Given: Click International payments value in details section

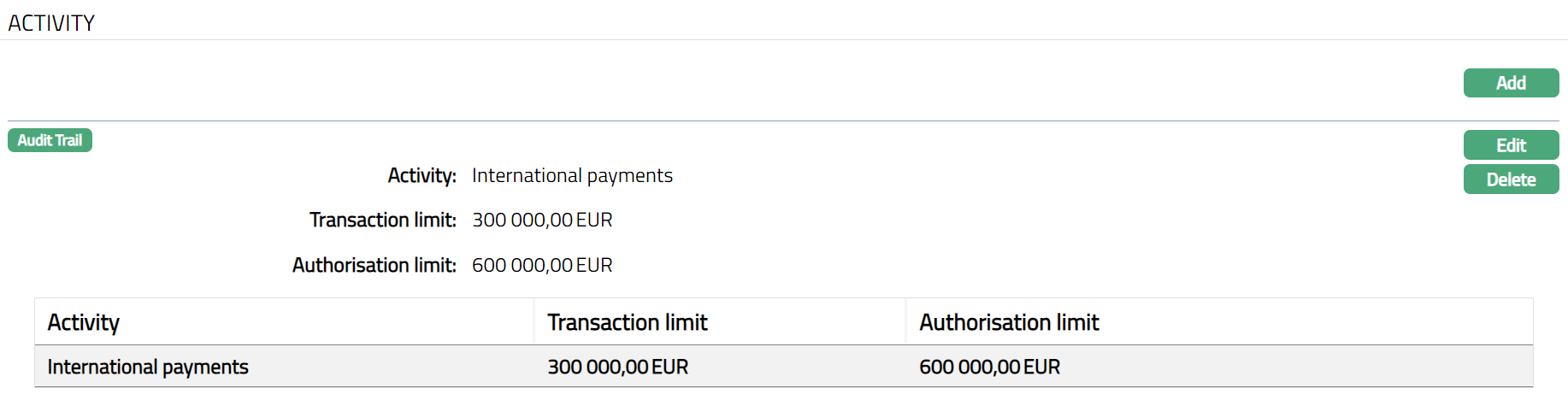Looking at the screenshot, I should coord(572,175).
